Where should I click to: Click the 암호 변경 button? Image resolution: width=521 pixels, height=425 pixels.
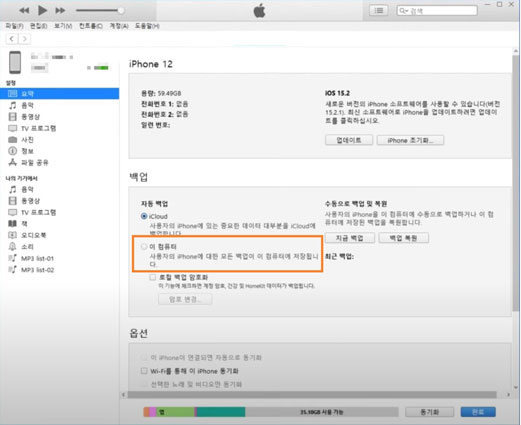tap(185, 299)
